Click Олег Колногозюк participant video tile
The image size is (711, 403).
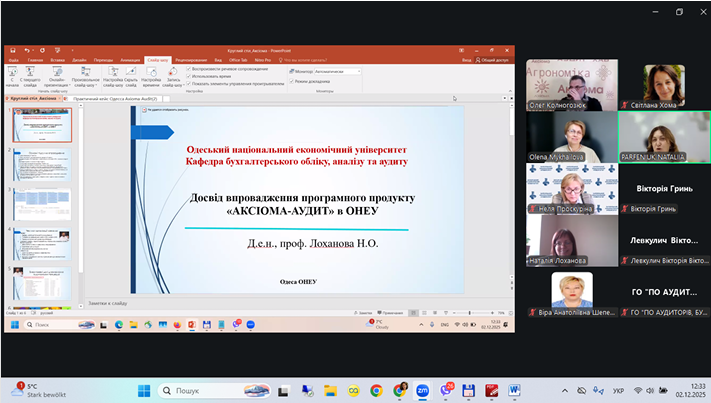[x=572, y=85]
